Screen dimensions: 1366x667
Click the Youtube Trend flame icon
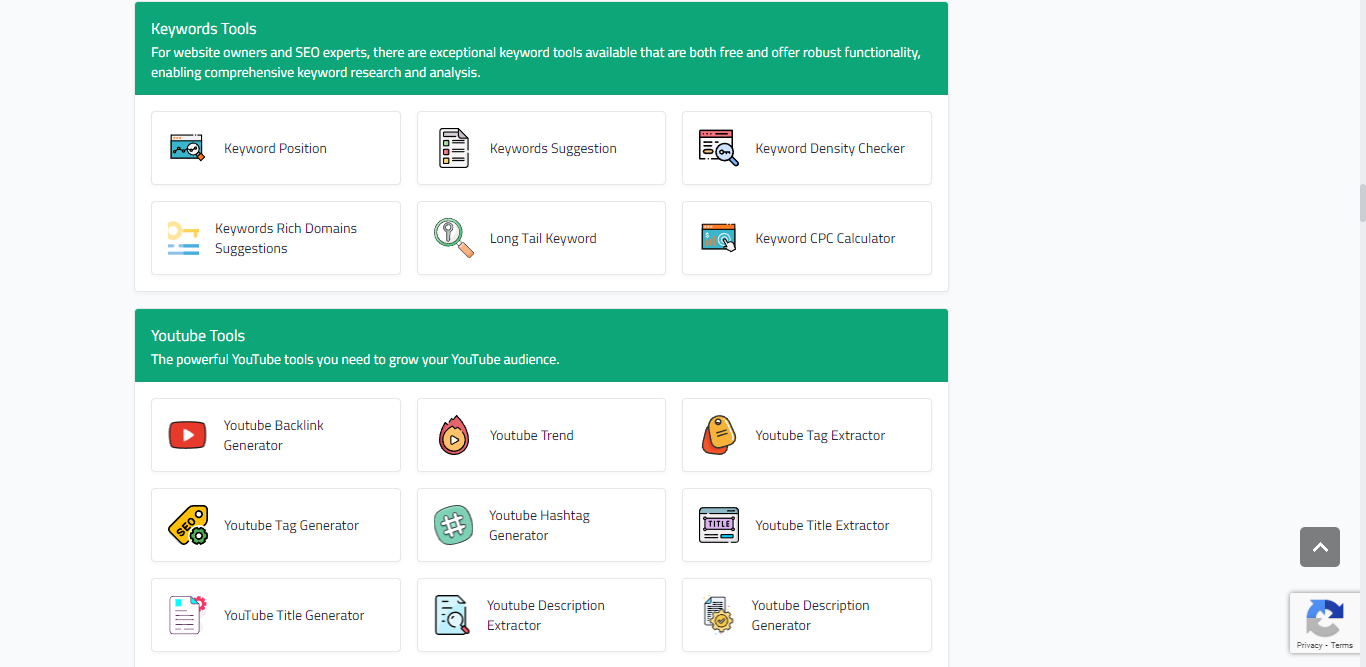pos(454,435)
